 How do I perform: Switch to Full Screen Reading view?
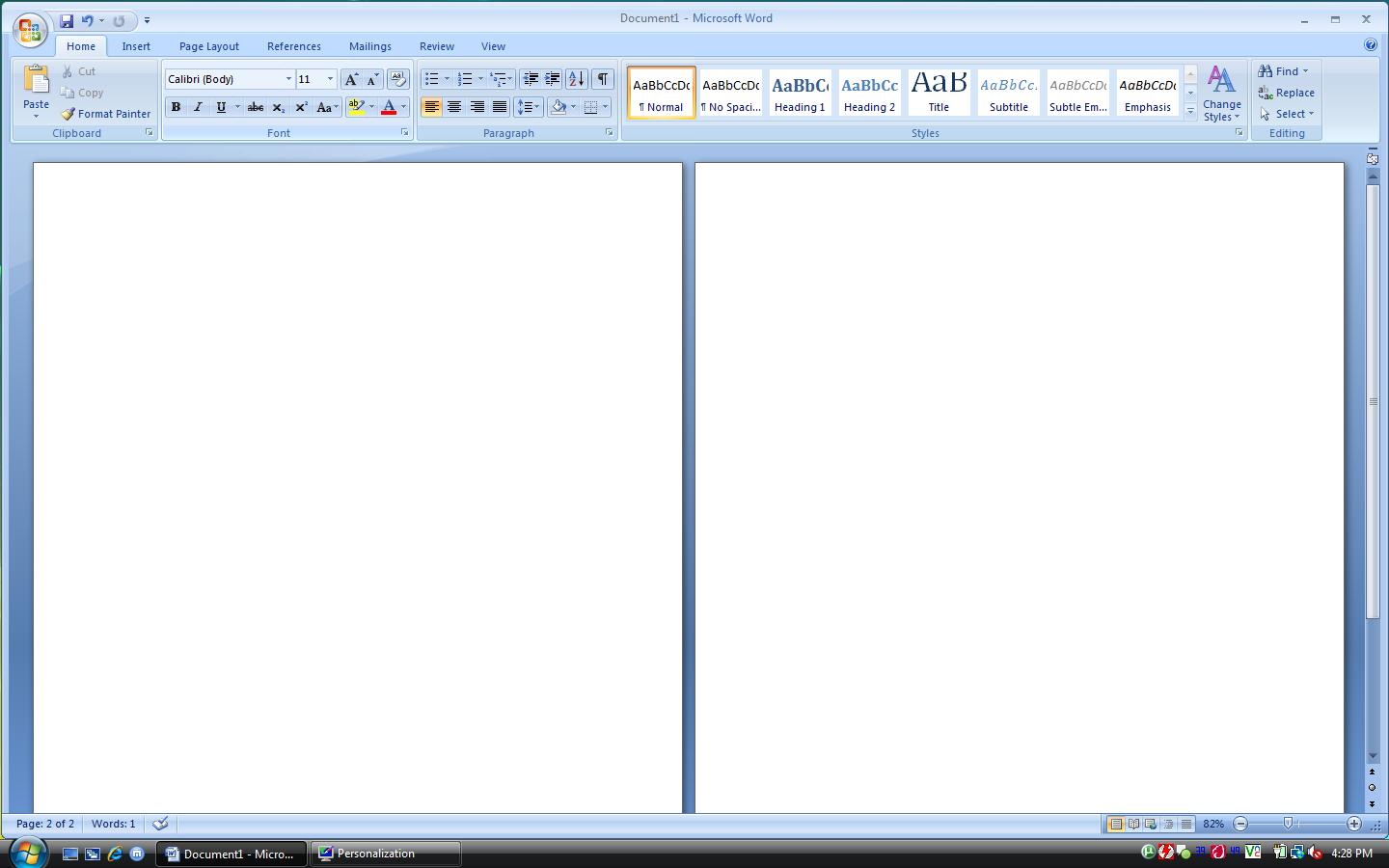coord(1134,824)
